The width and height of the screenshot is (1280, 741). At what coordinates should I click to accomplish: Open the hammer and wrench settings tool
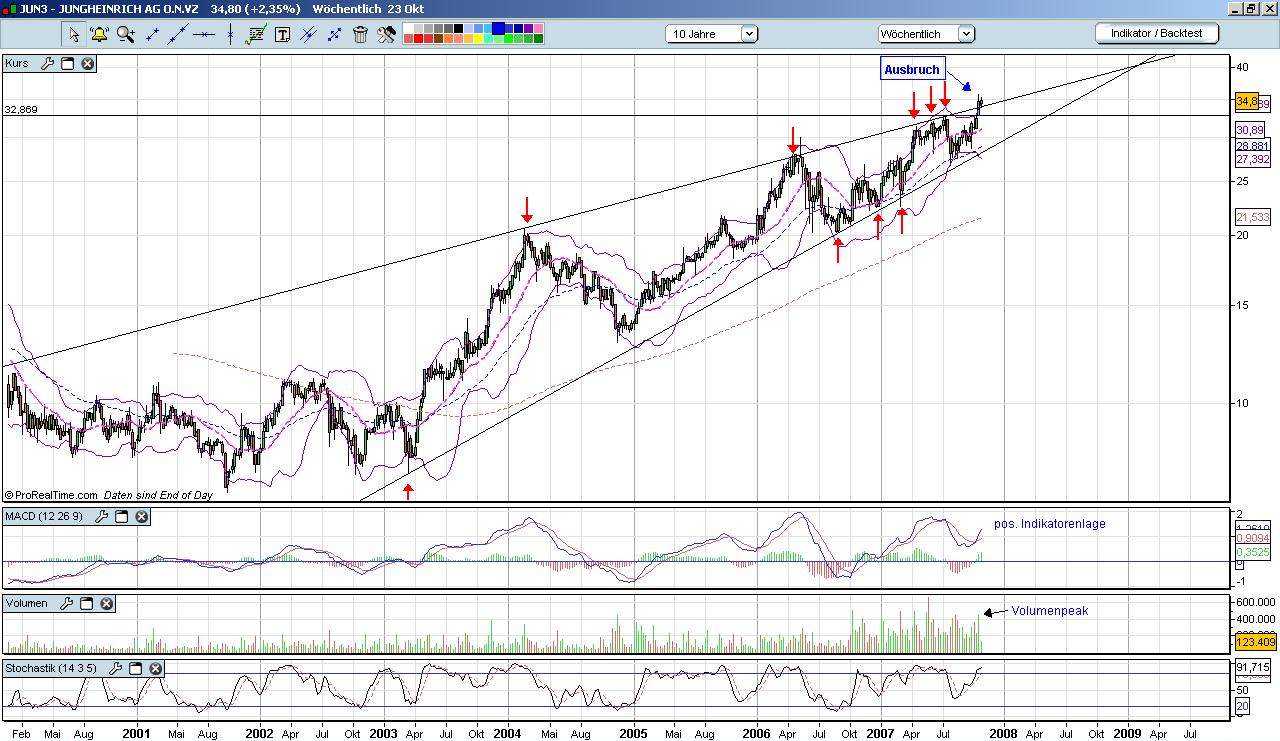click(x=387, y=34)
